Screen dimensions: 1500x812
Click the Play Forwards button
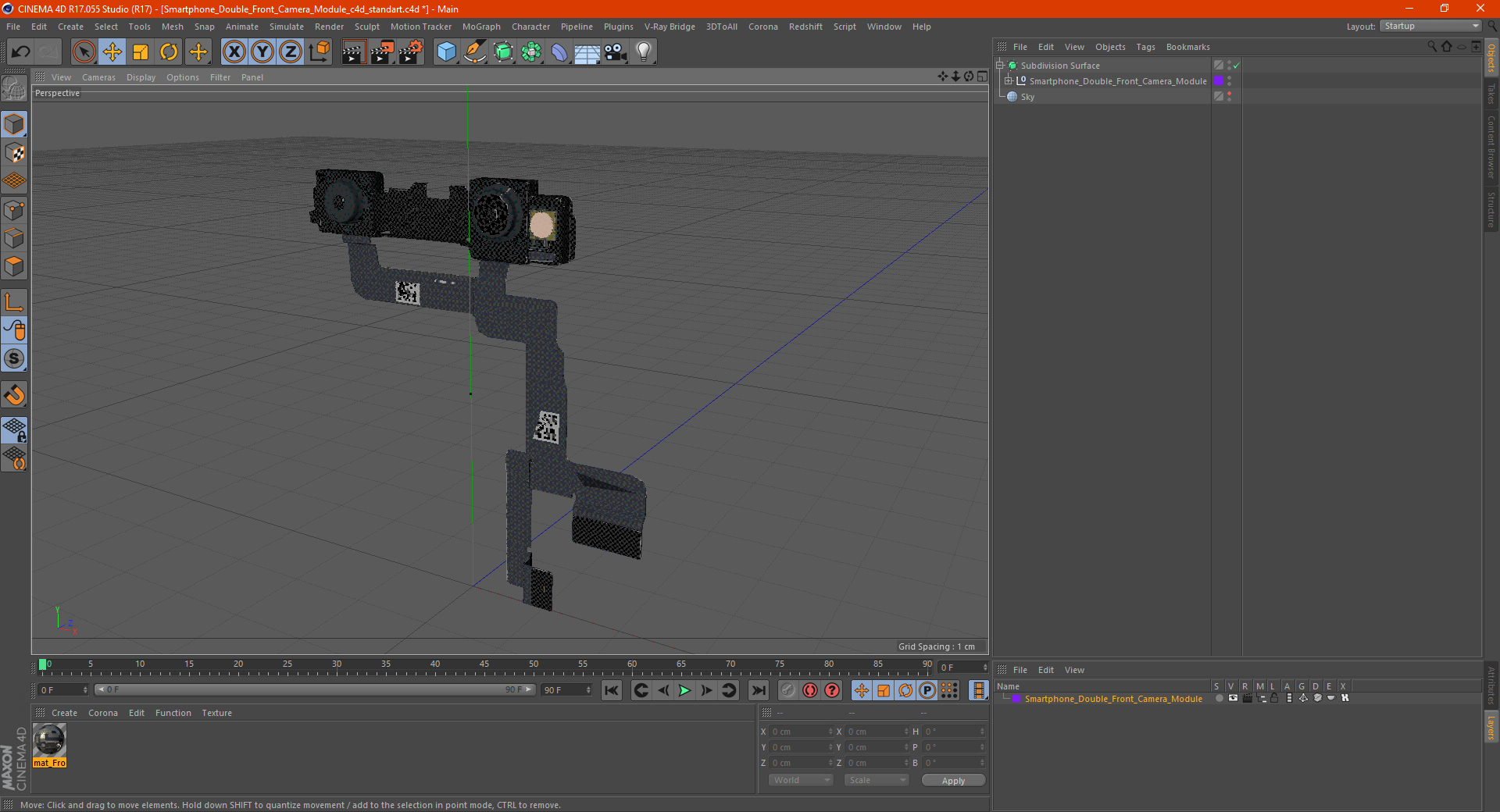[684, 690]
